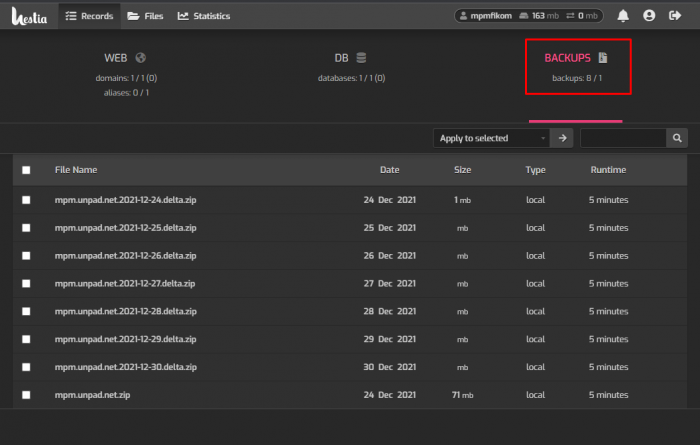The width and height of the screenshot is (700, 445).
Task: Check the 2021-12-27.delta.zip backup checkbox
Action: coord(26,284)
